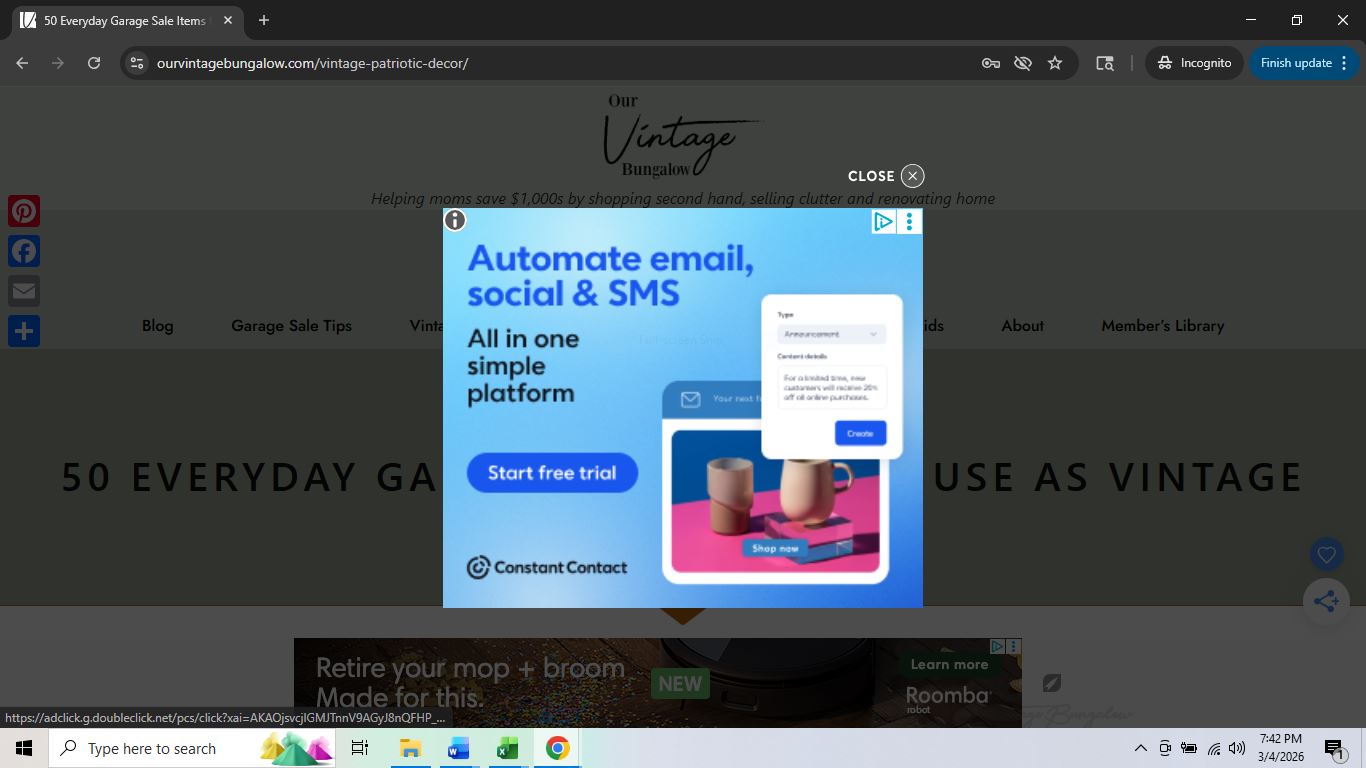Click the Email share icon

(x=24, y=291)
